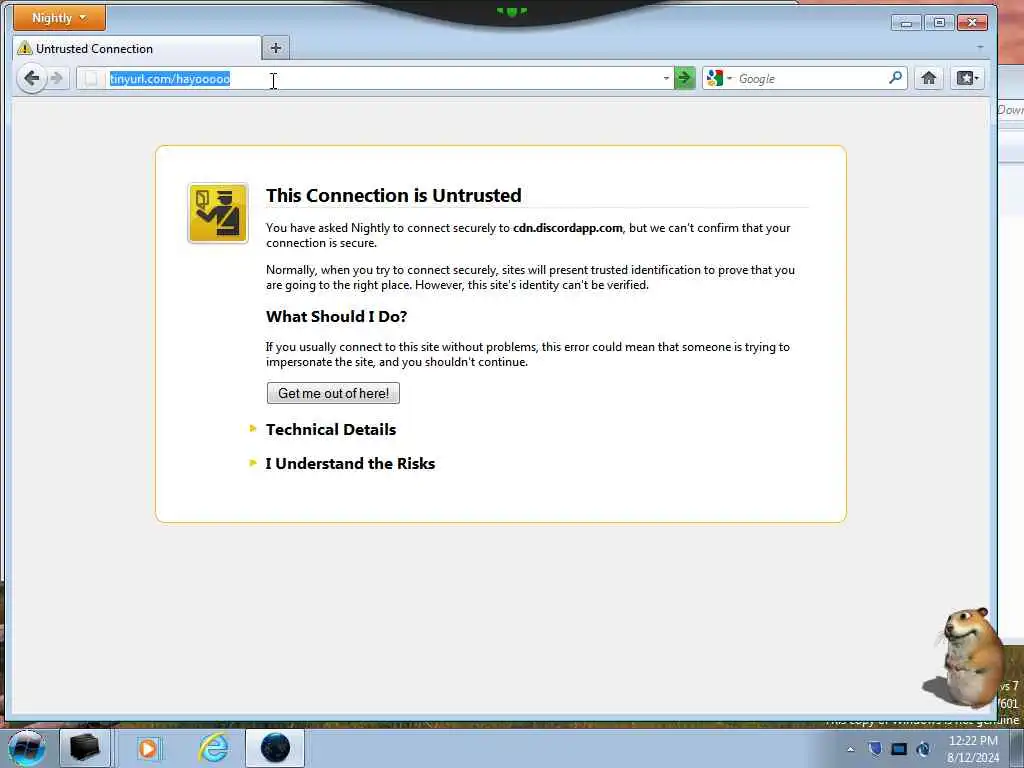Close the Nightly browser window
The height and width of the screenshot is (768, 1024).
pos(972,23)
